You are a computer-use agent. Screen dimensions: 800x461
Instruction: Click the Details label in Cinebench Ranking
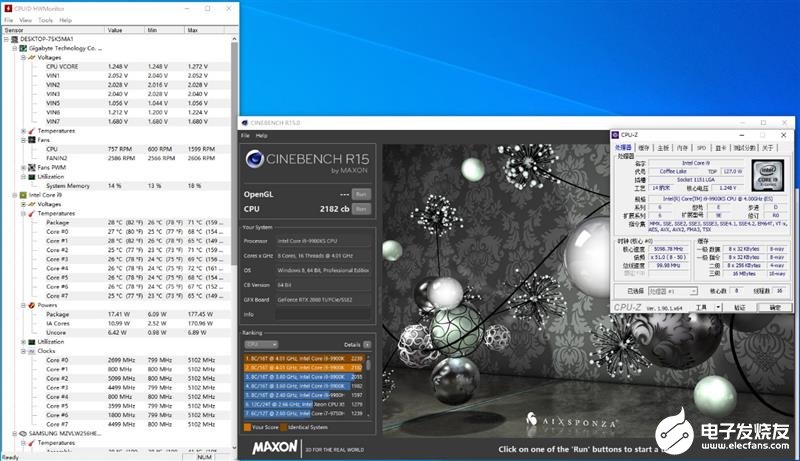tap(352, 345)
